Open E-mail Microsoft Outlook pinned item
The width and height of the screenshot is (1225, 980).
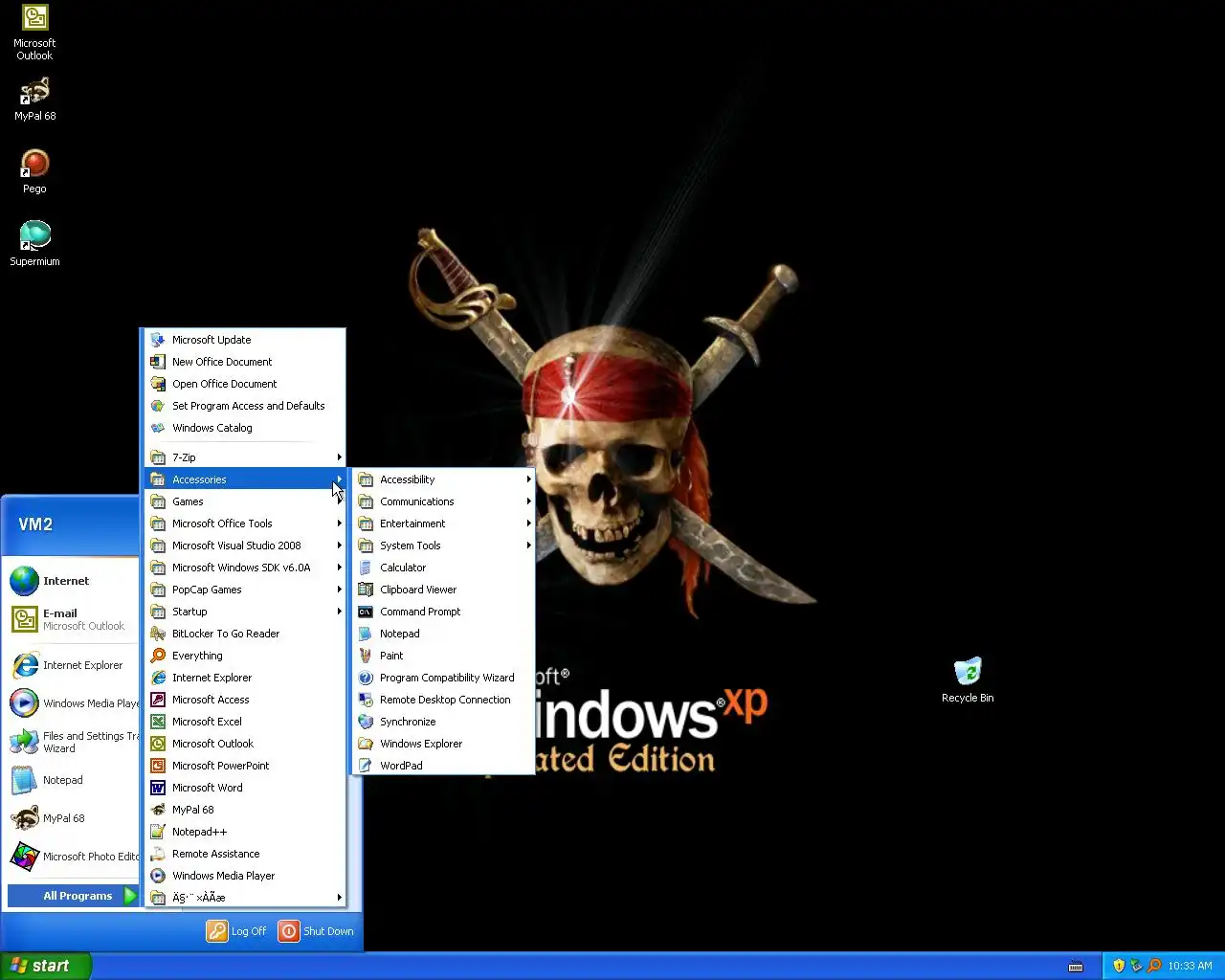tap(73, 619)
